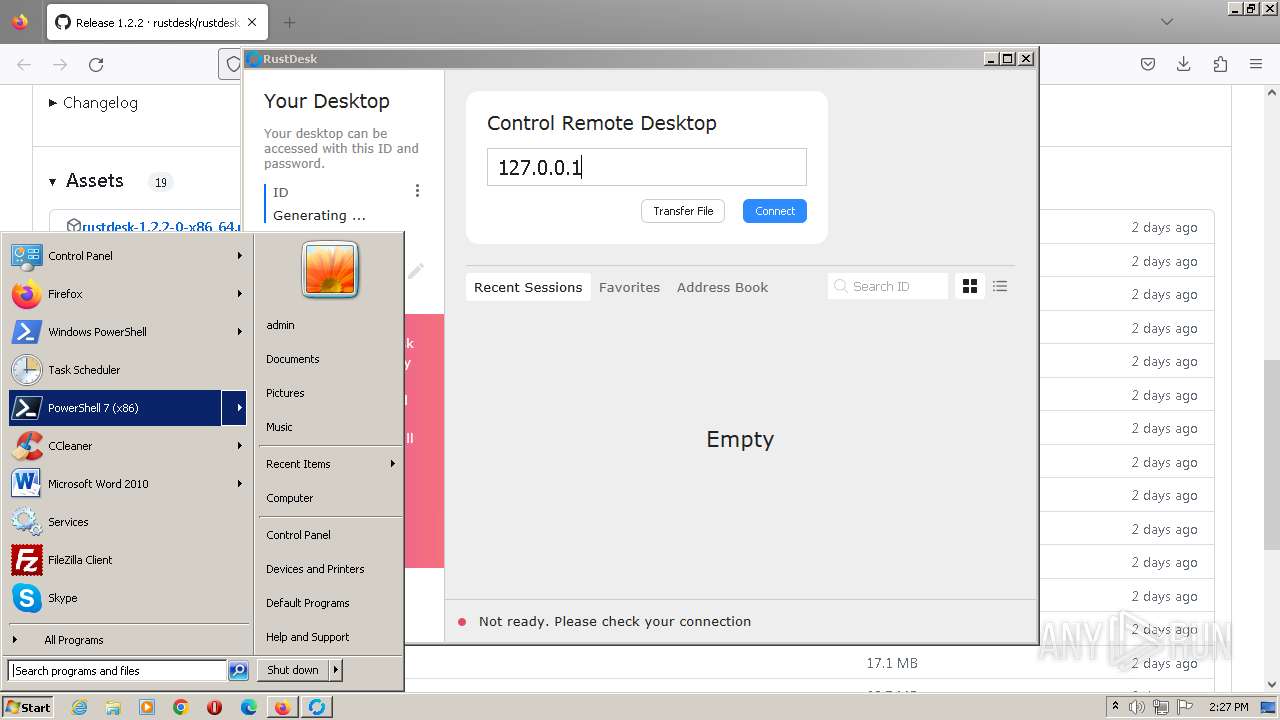Show hidden system tray icons
Image resolution: width=1280 pixels, height=720 pixels.
coord(1115,706)
